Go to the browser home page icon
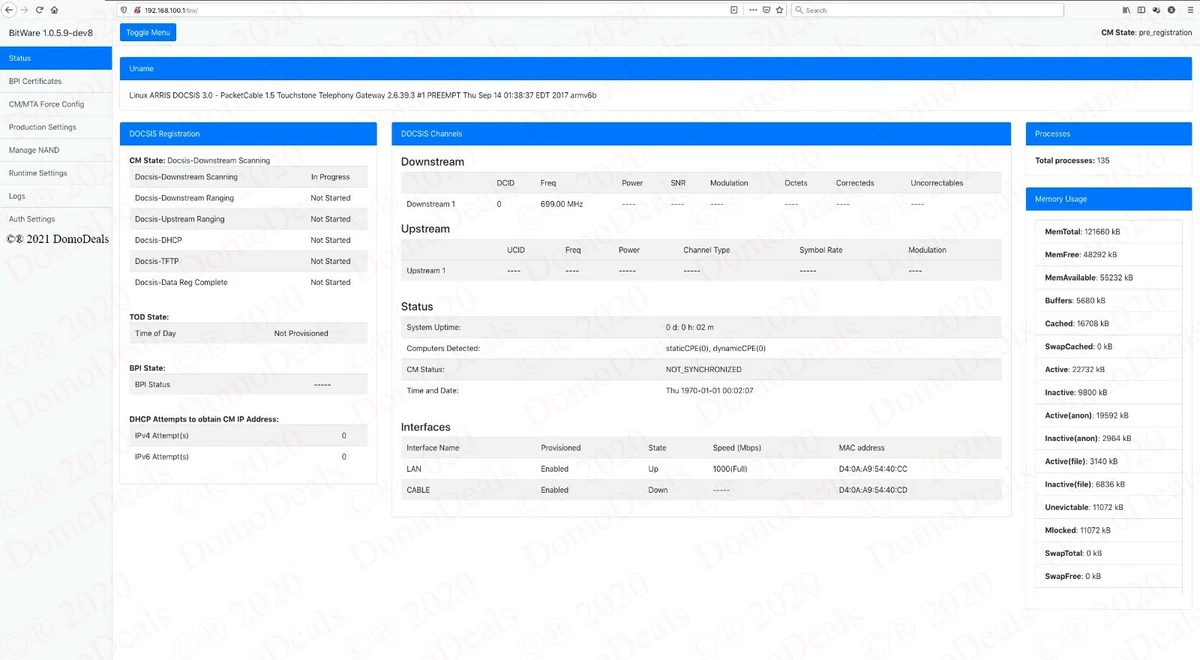The height and width of the screenshot is (660, 1200). coord(54,9)
